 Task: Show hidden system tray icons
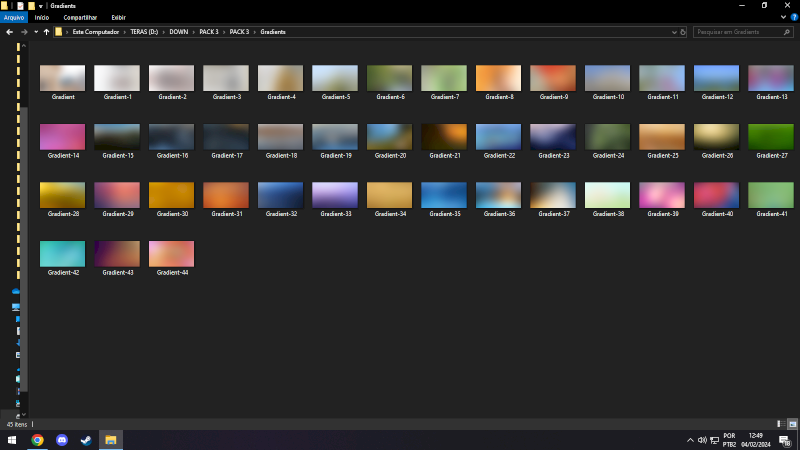(689, 440)
